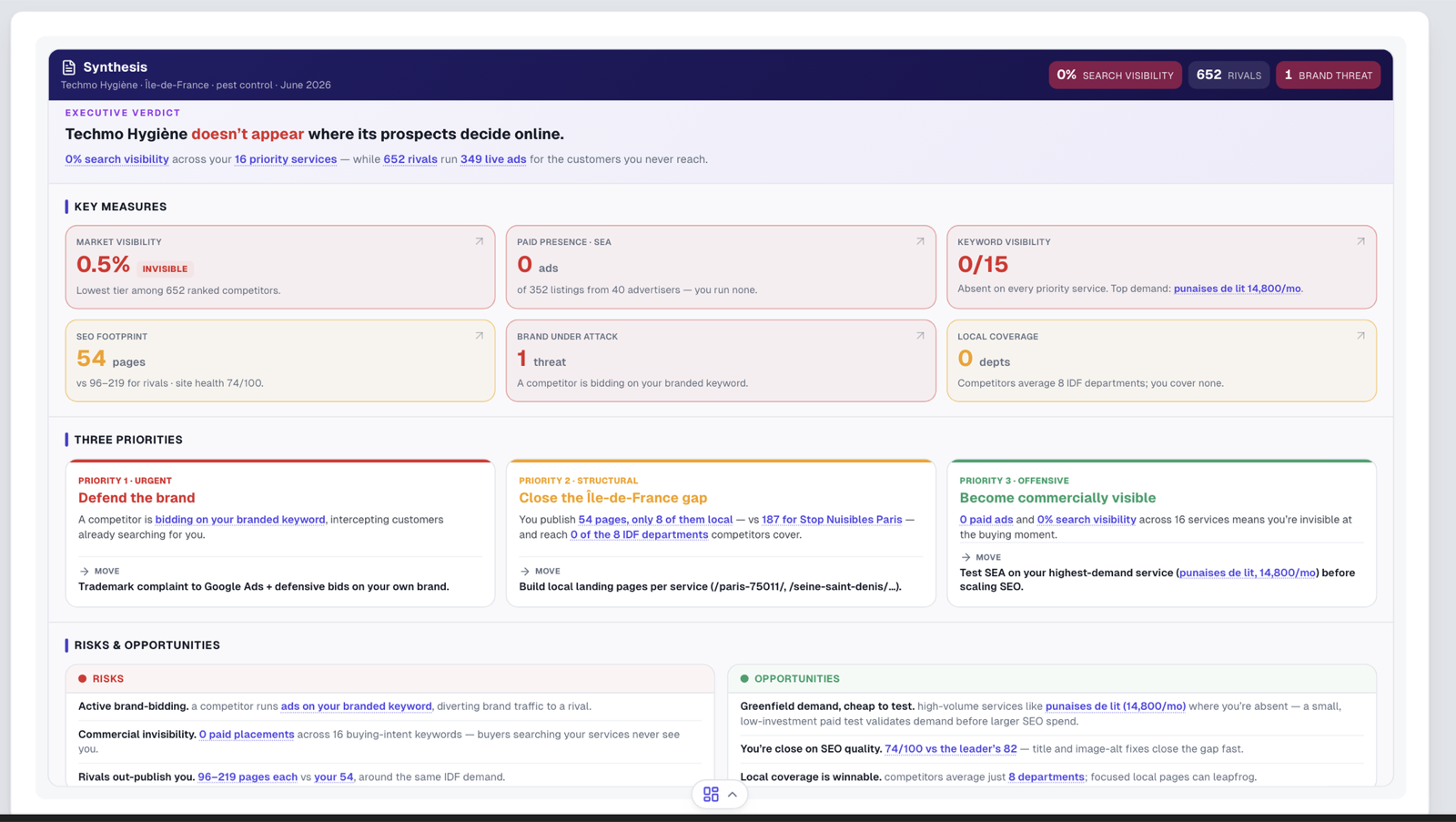Screen dimensions: 1456x822
Task: Open 'punaises de lit (14,800/mo)' link in Opportunities
Action: coord(1116,706)
